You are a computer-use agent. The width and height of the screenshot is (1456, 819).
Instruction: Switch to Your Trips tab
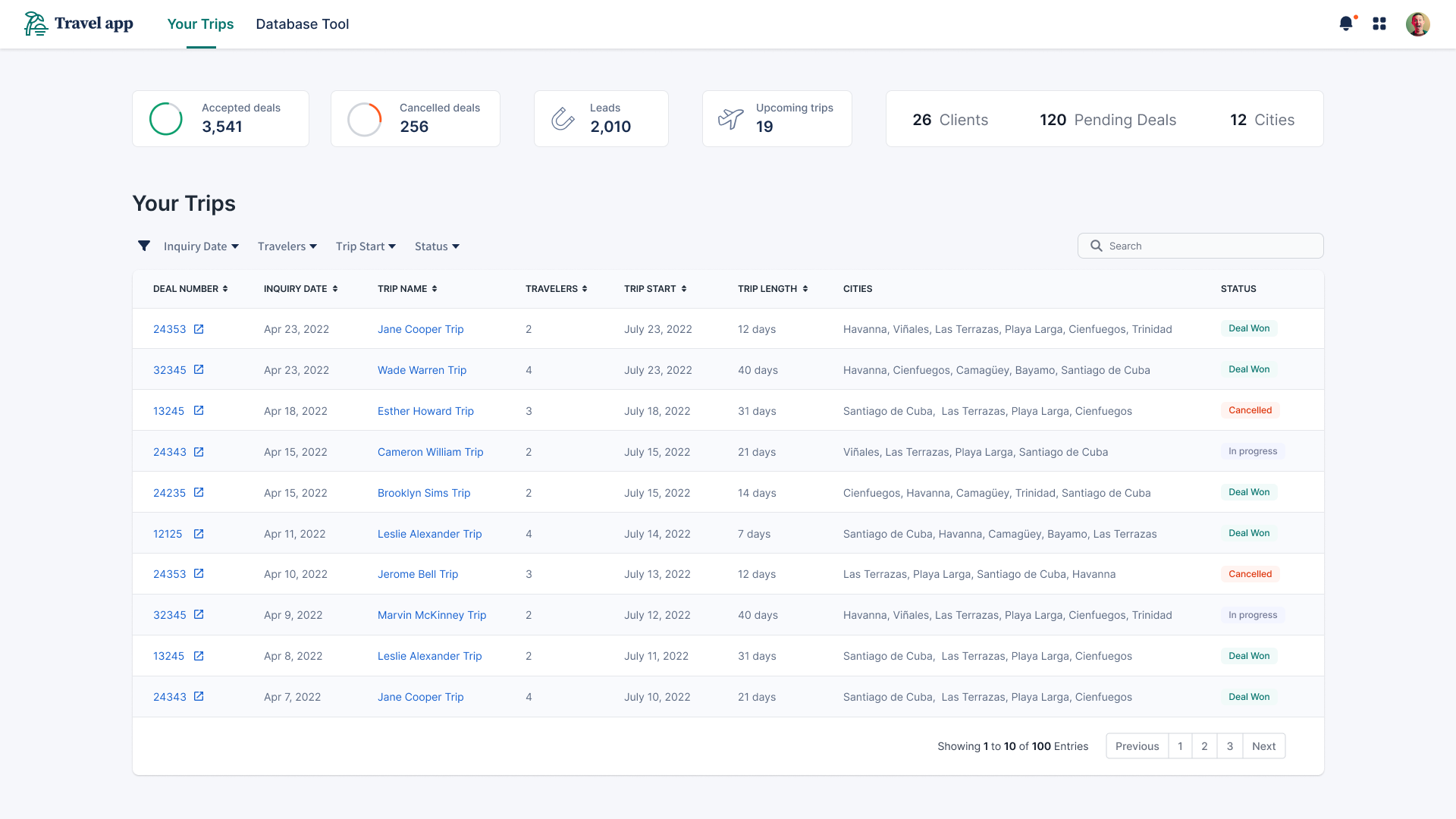pos(200,24)
